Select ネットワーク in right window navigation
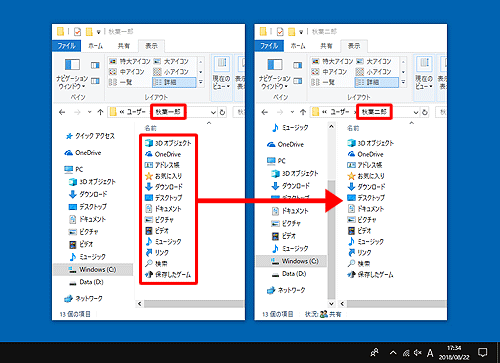The height and width of the screenshot is (363, 500). coord(286,290)
